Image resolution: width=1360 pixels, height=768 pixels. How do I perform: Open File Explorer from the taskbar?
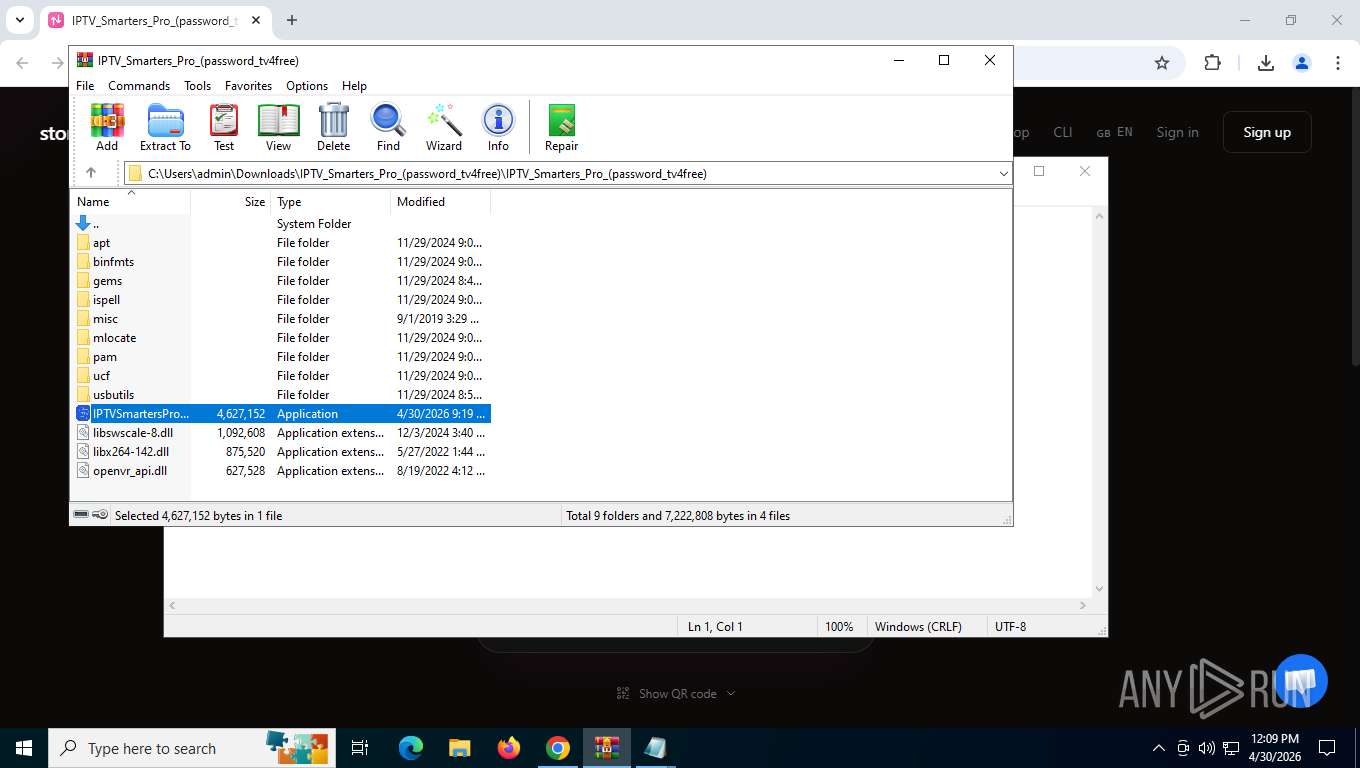click(459, 748)
